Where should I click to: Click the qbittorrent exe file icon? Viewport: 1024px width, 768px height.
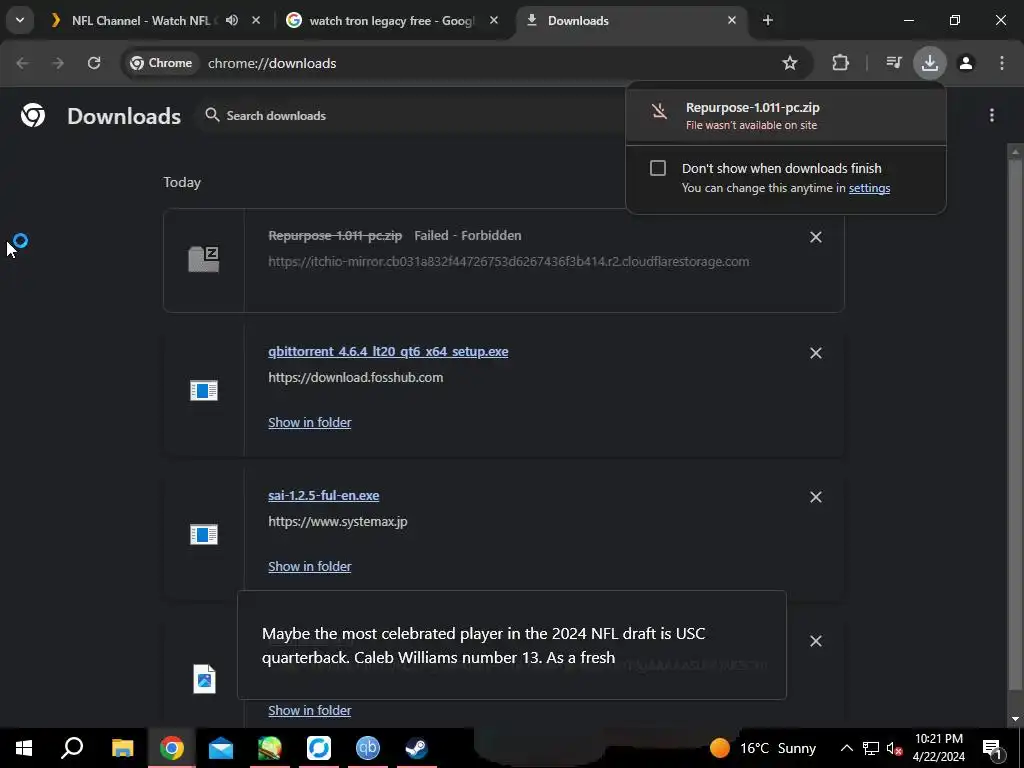[204, 391]
